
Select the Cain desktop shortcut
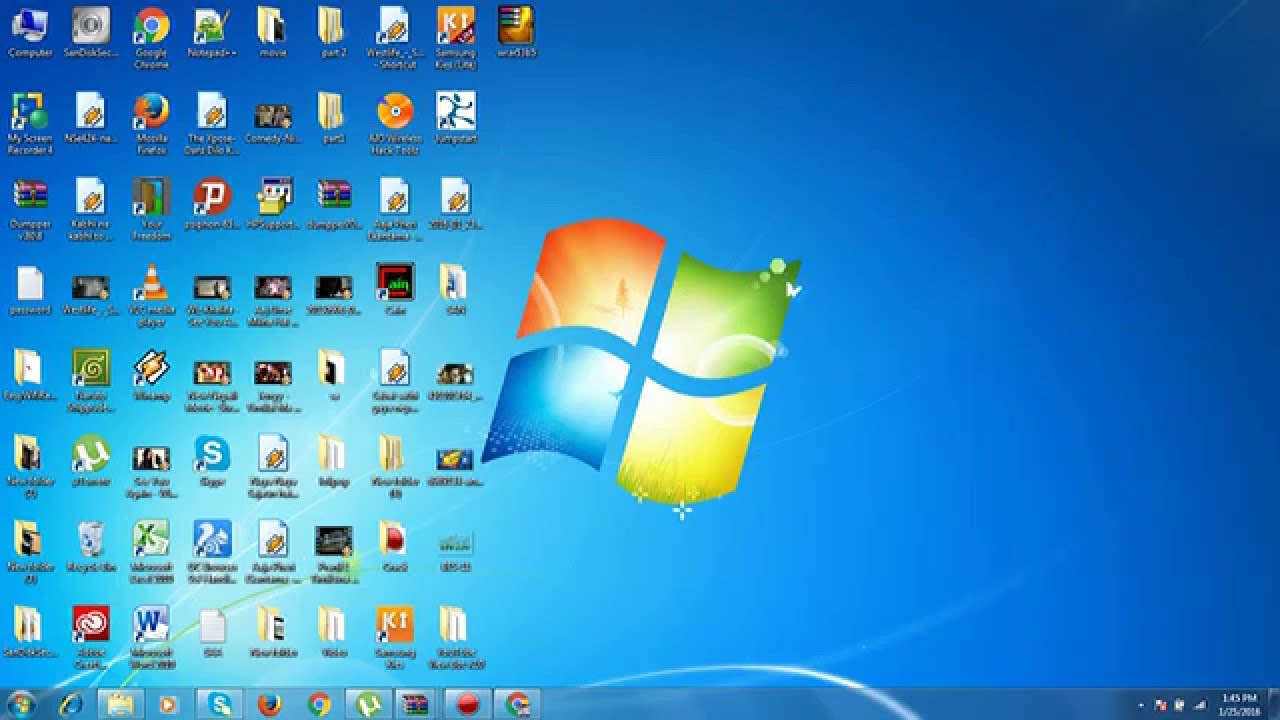[395, 290]
